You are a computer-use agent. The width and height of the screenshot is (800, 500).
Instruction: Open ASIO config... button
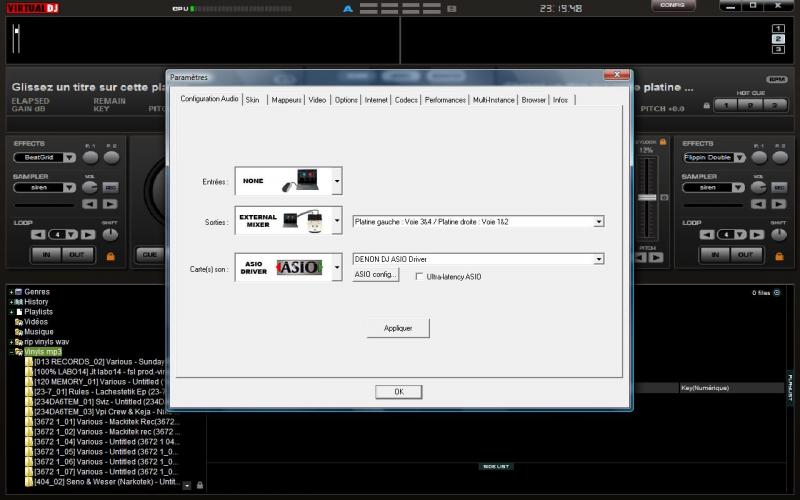(376, 274)
